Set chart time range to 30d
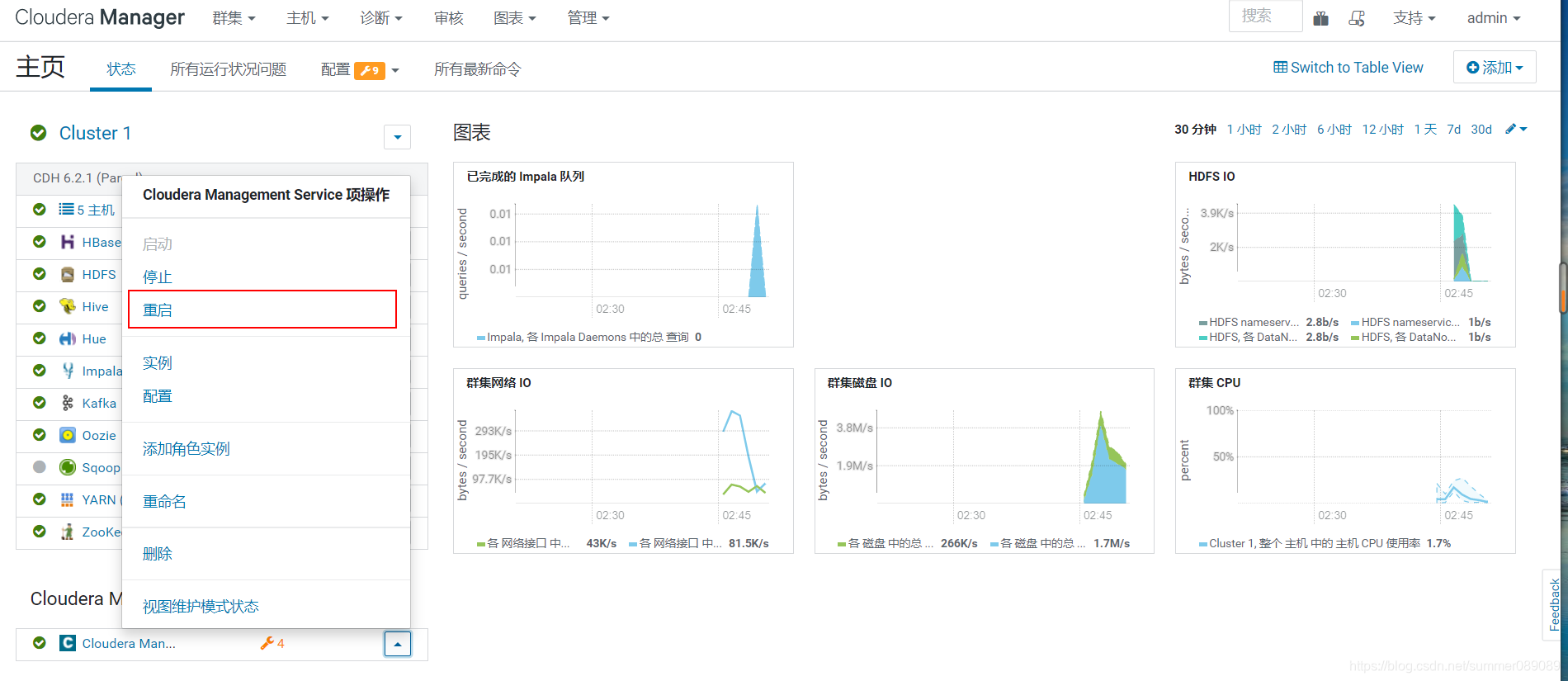 (1481, 130)
